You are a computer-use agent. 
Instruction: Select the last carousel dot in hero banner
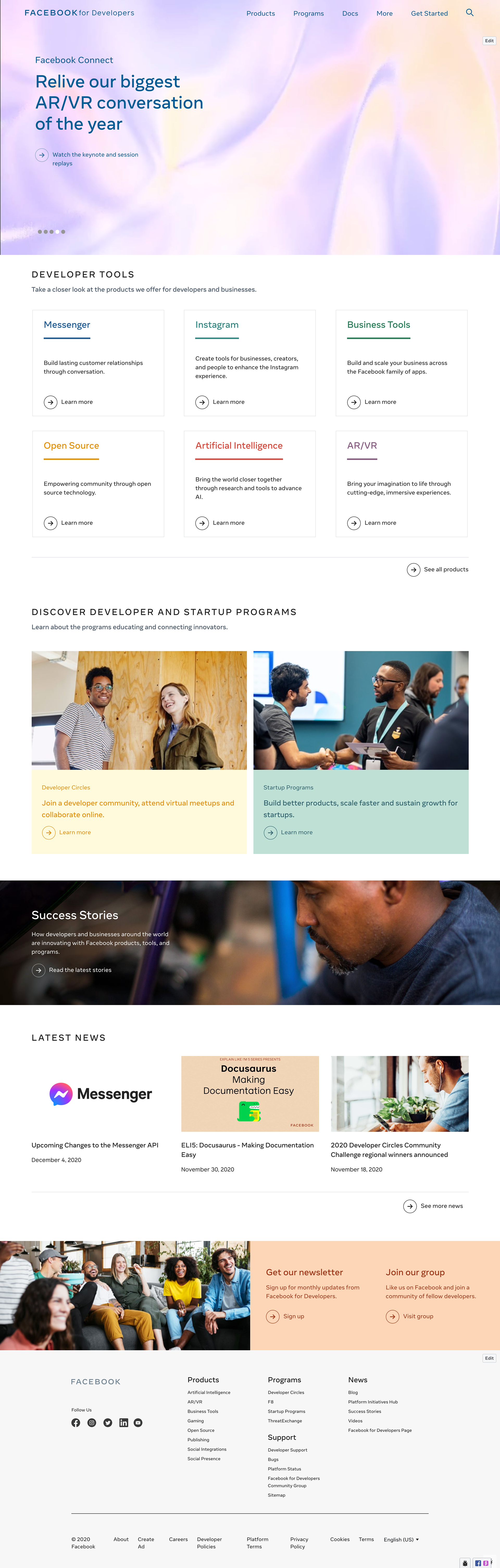tap(63, 232)
